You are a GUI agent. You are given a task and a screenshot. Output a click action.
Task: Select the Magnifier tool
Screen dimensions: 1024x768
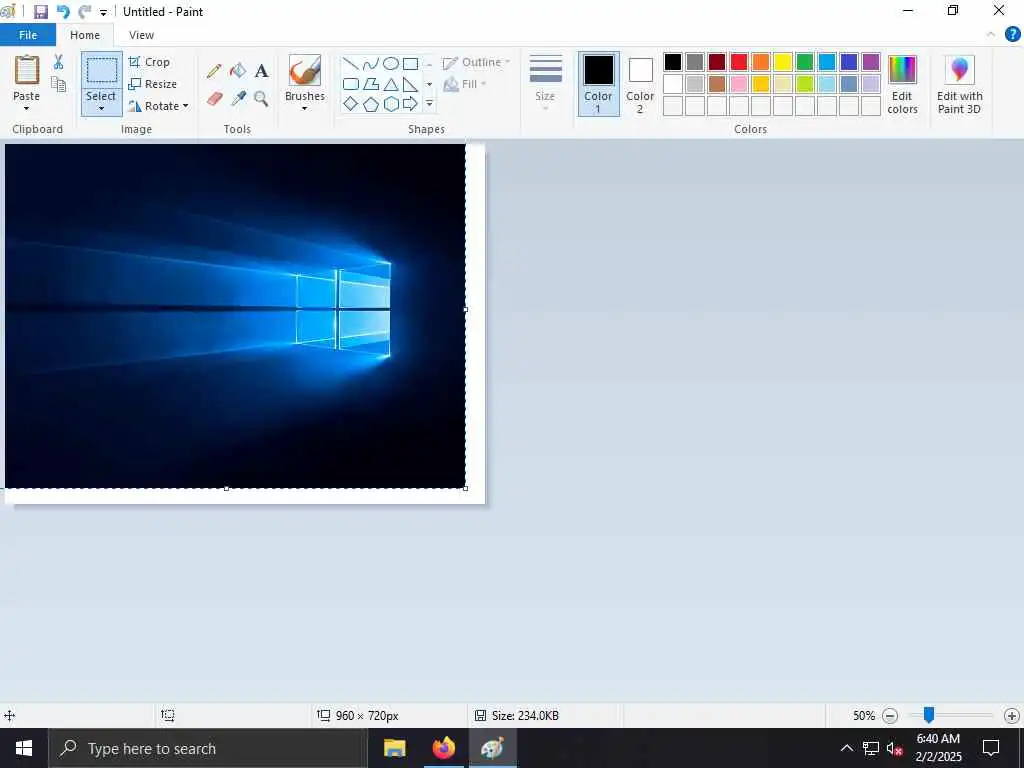coord(261,99)
